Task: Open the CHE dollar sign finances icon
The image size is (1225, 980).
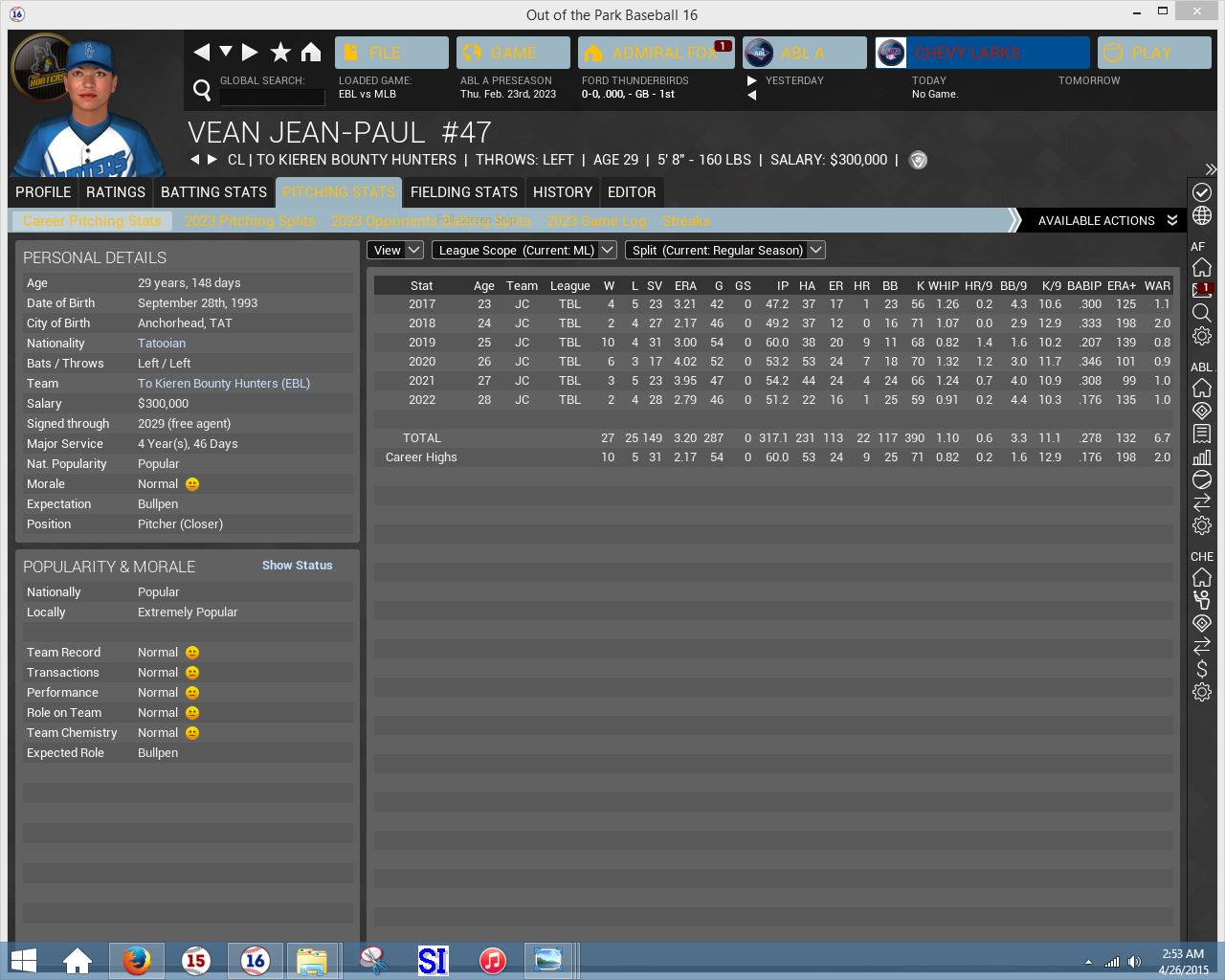Action: click(x=1202, y=669)
